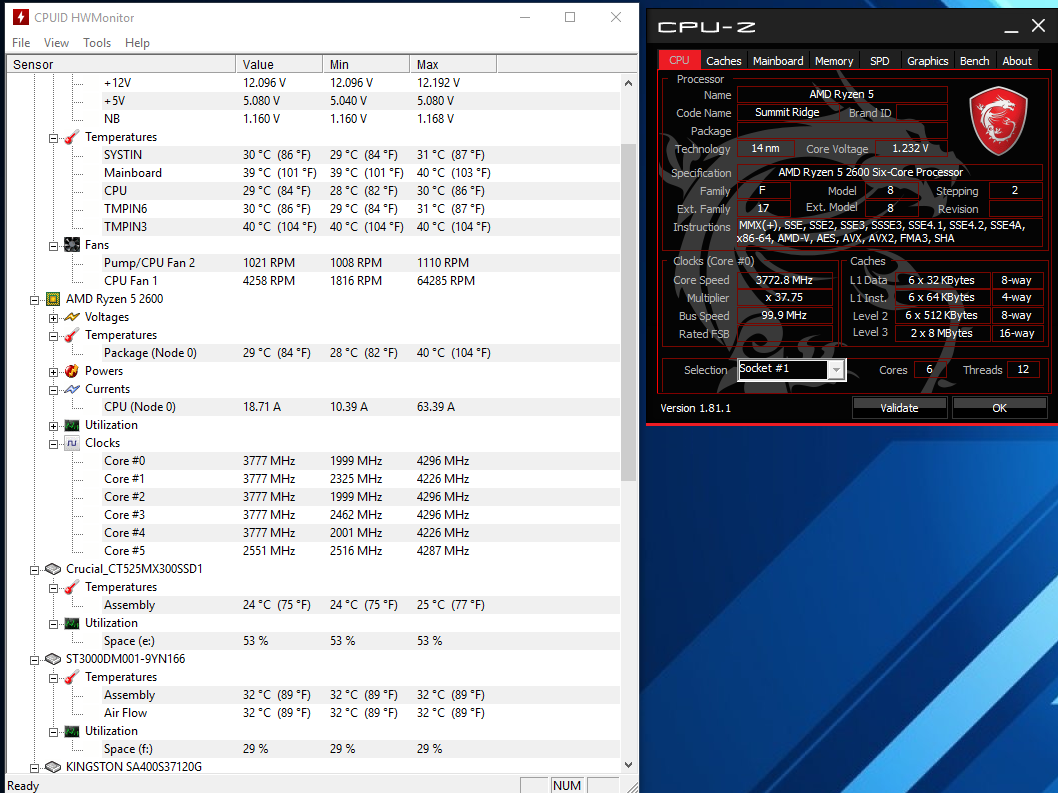This screenshot has height=793, width=1058.
Task: Click Utilization icon under ST3000DM001 drive
Action: (72, 731)
